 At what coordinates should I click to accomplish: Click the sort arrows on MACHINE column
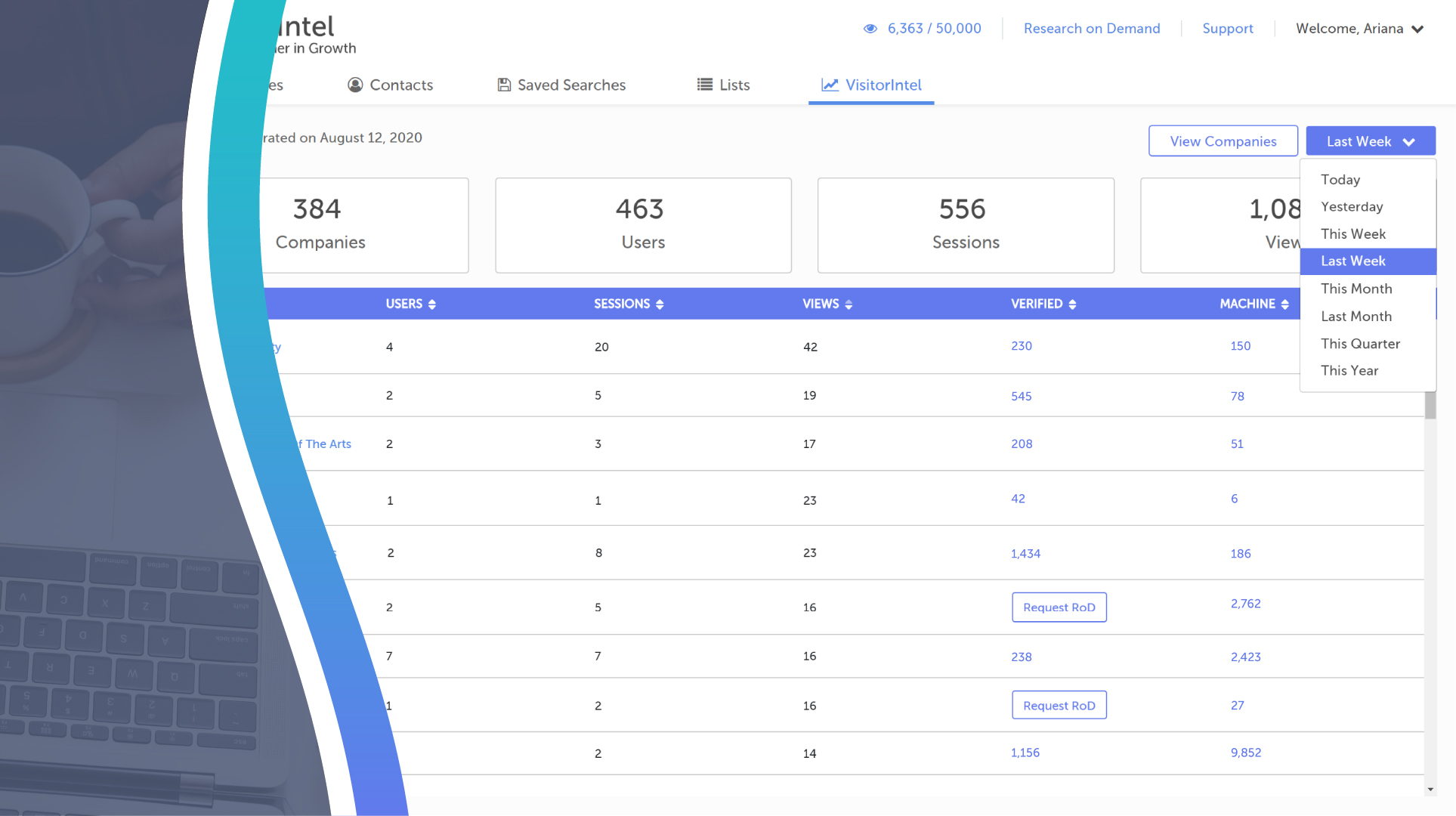pos(1284,304)
